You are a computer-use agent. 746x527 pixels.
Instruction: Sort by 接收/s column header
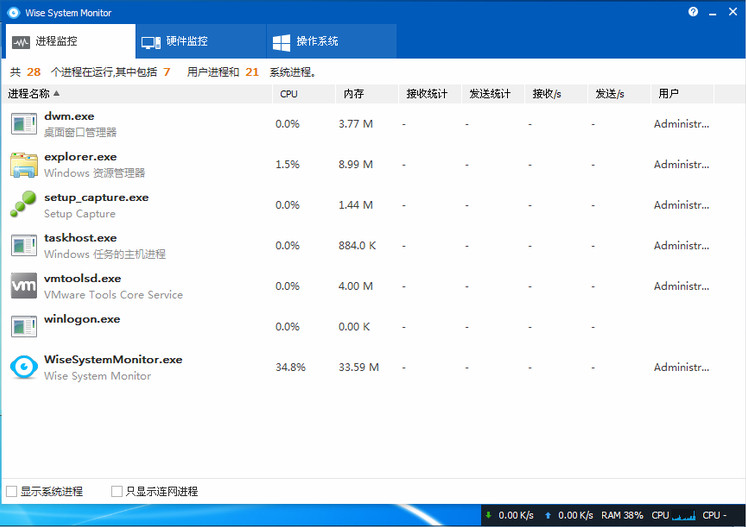pos(555,94)
